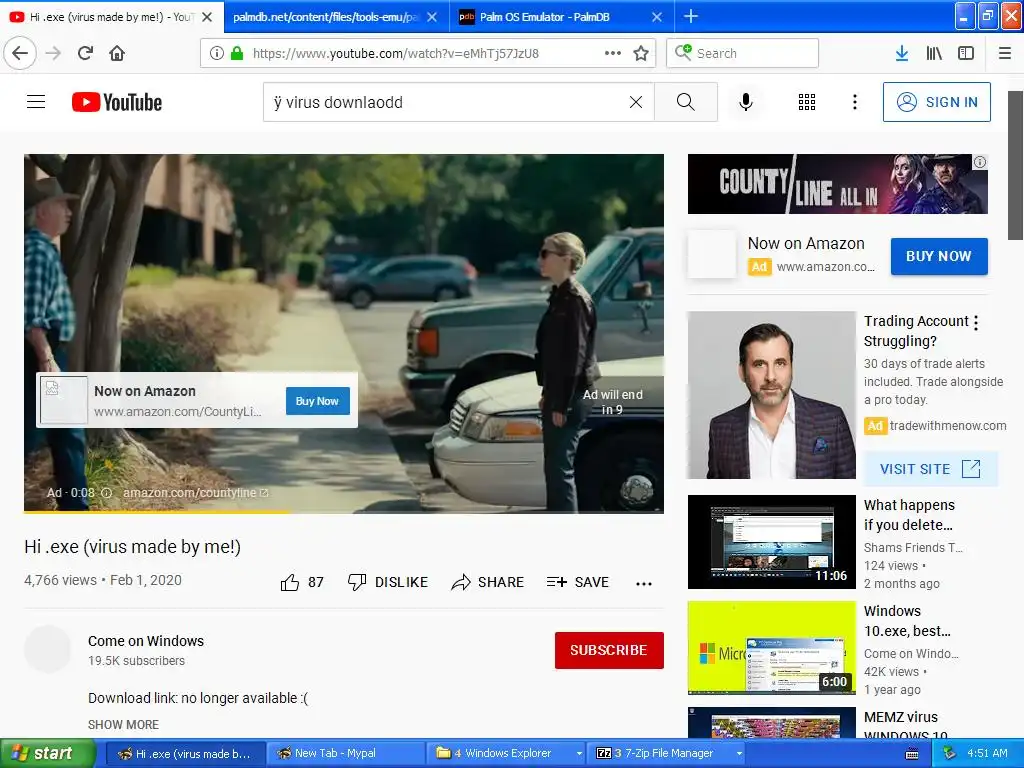Switch to New Tab - Mypal taskbar item
Viewport: 1024px width, 768px height.
click(x=346, y=754)
